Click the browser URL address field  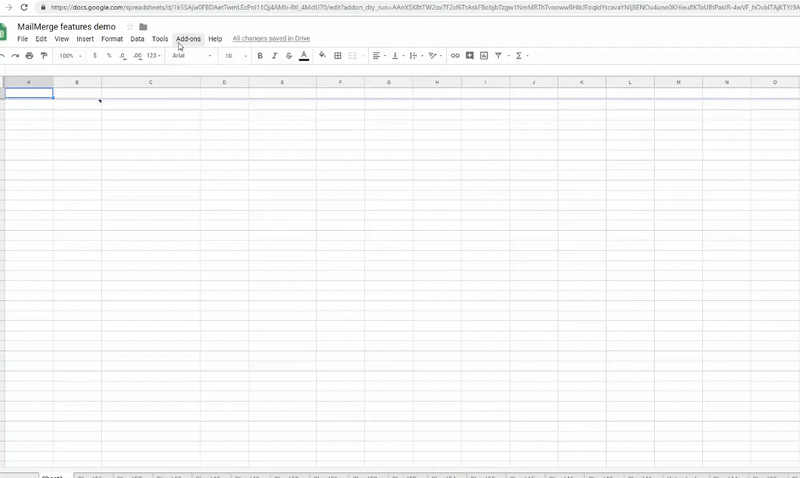(x=423, y=8)
